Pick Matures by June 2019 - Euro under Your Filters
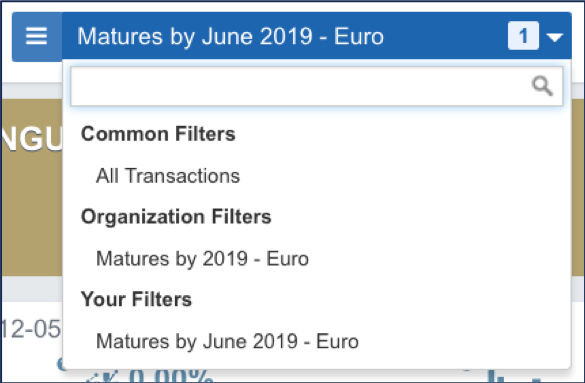This screenshot has width=585, height=383. [x=227, y=341]
